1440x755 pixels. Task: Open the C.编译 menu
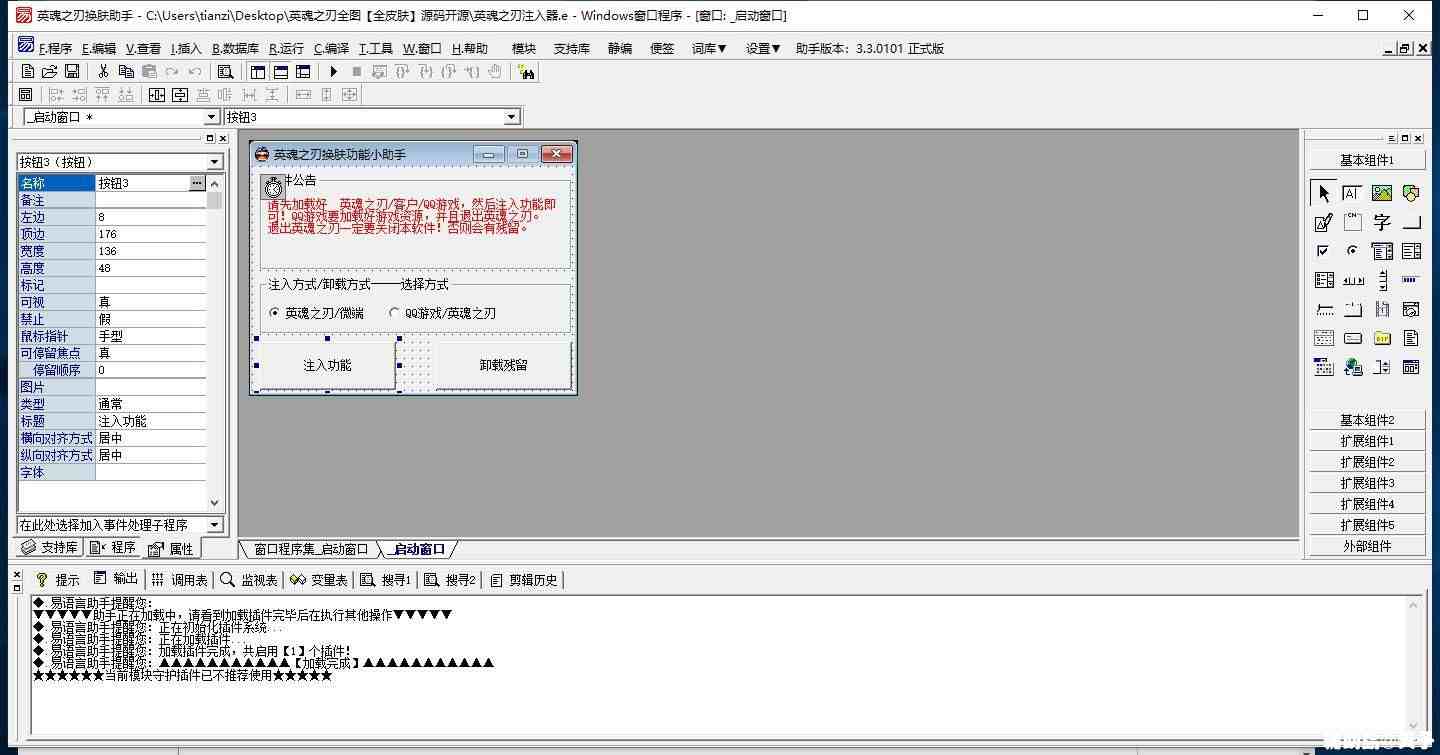pyautogui.click(x=331, y=48)
